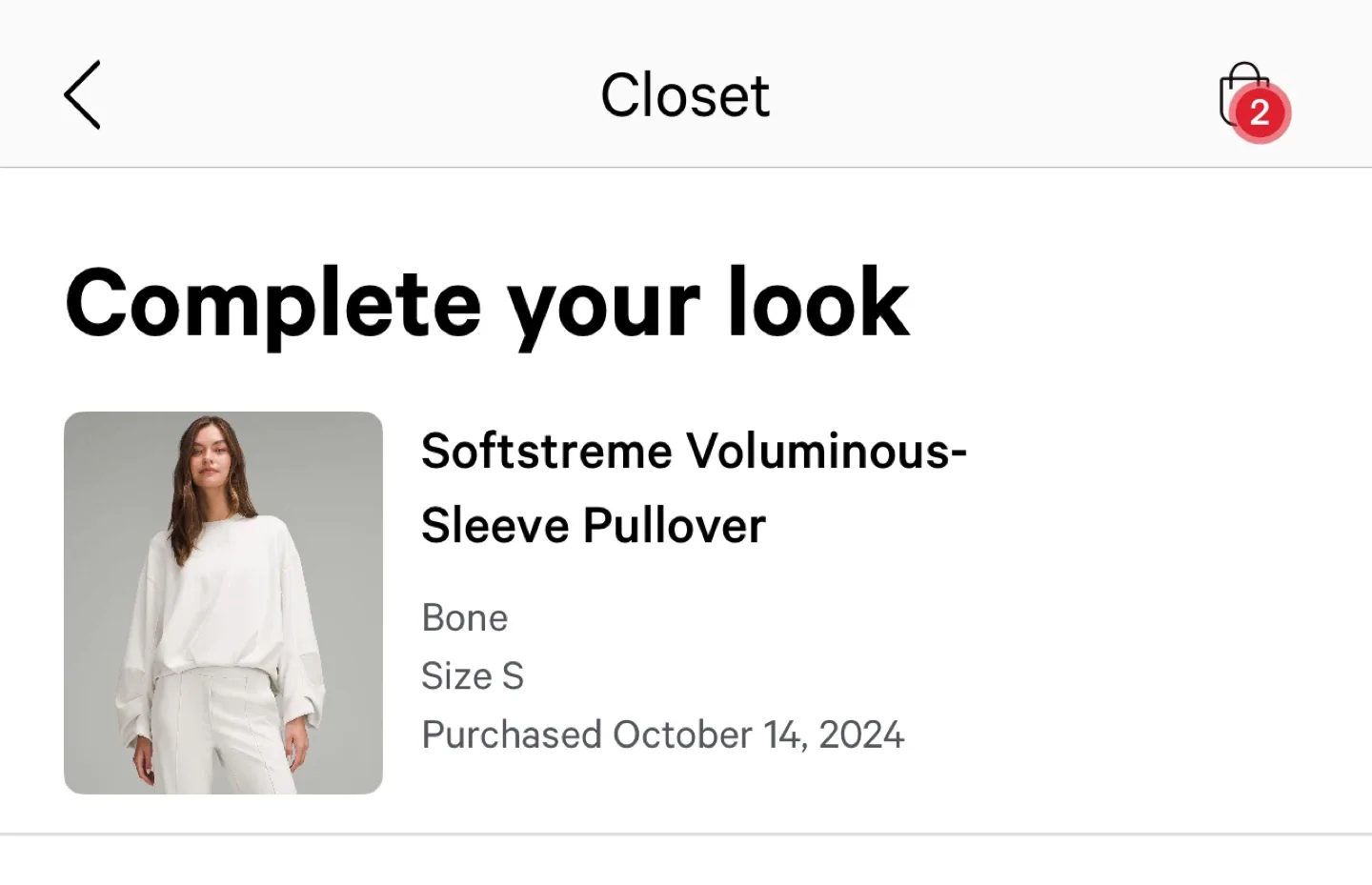Click the Complete your look heading
This screenshot has width=1372, height=885.
tap(487, 303)
